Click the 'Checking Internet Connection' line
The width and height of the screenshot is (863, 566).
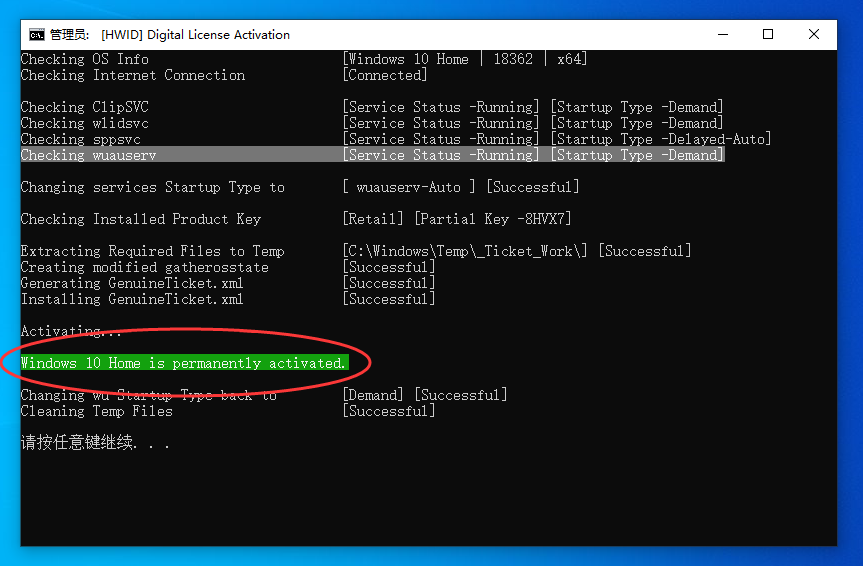coord(133,75)
